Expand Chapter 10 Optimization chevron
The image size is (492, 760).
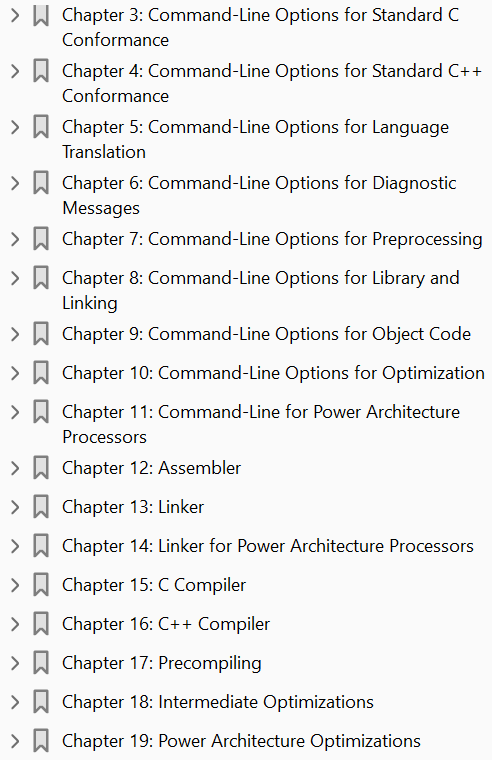15,373
